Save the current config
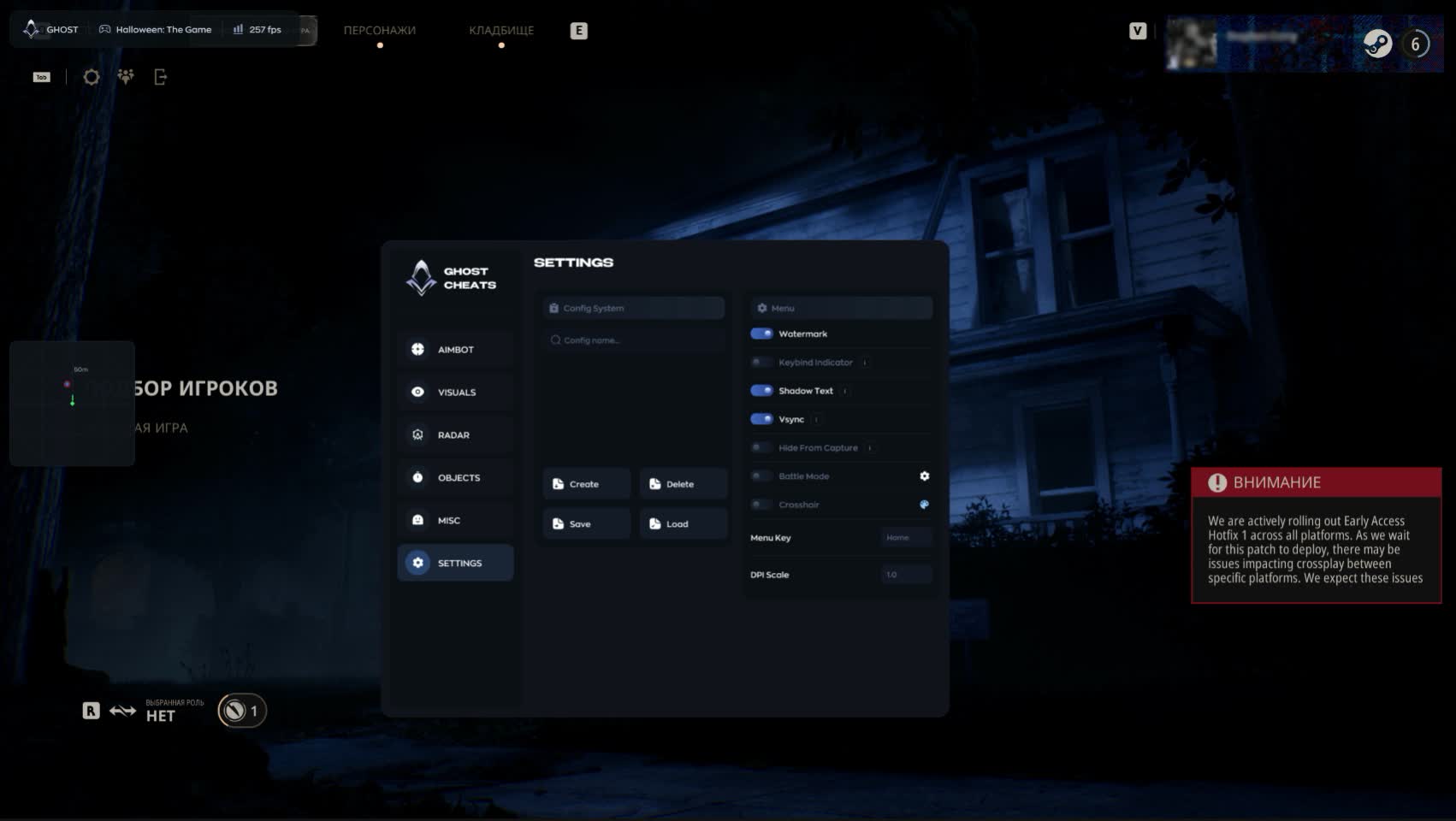1456x821 pixels. (587, 523)
